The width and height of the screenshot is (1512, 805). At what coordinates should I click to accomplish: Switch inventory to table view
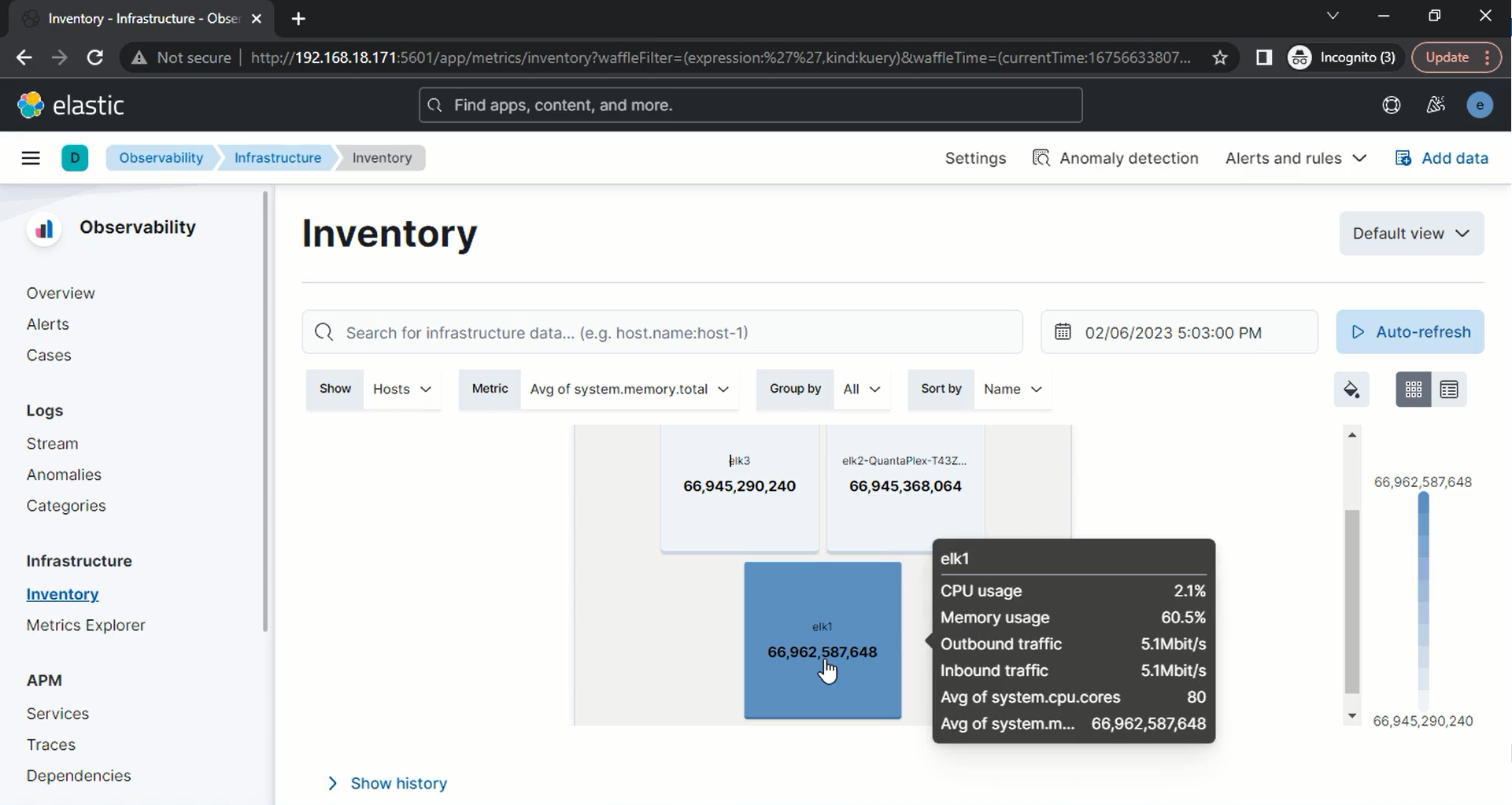(x=1450, y=389)
